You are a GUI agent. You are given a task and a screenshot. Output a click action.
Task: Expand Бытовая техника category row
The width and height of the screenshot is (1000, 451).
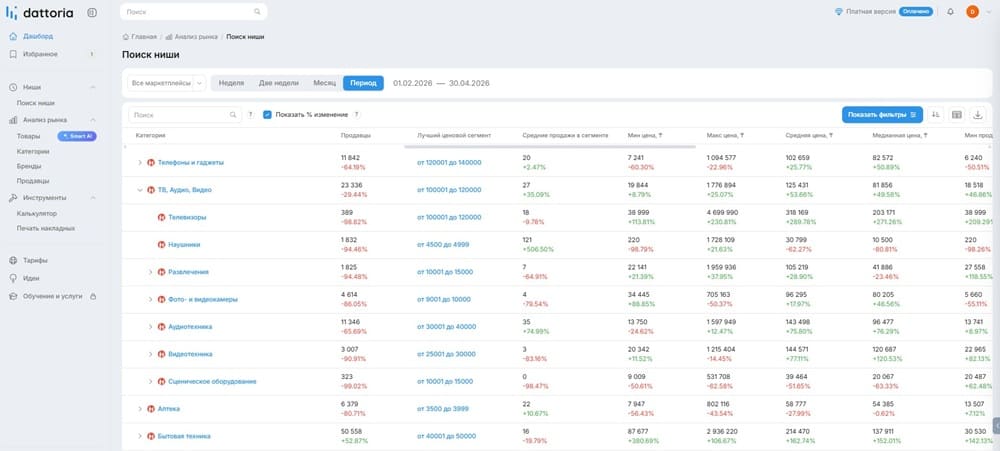140,436
